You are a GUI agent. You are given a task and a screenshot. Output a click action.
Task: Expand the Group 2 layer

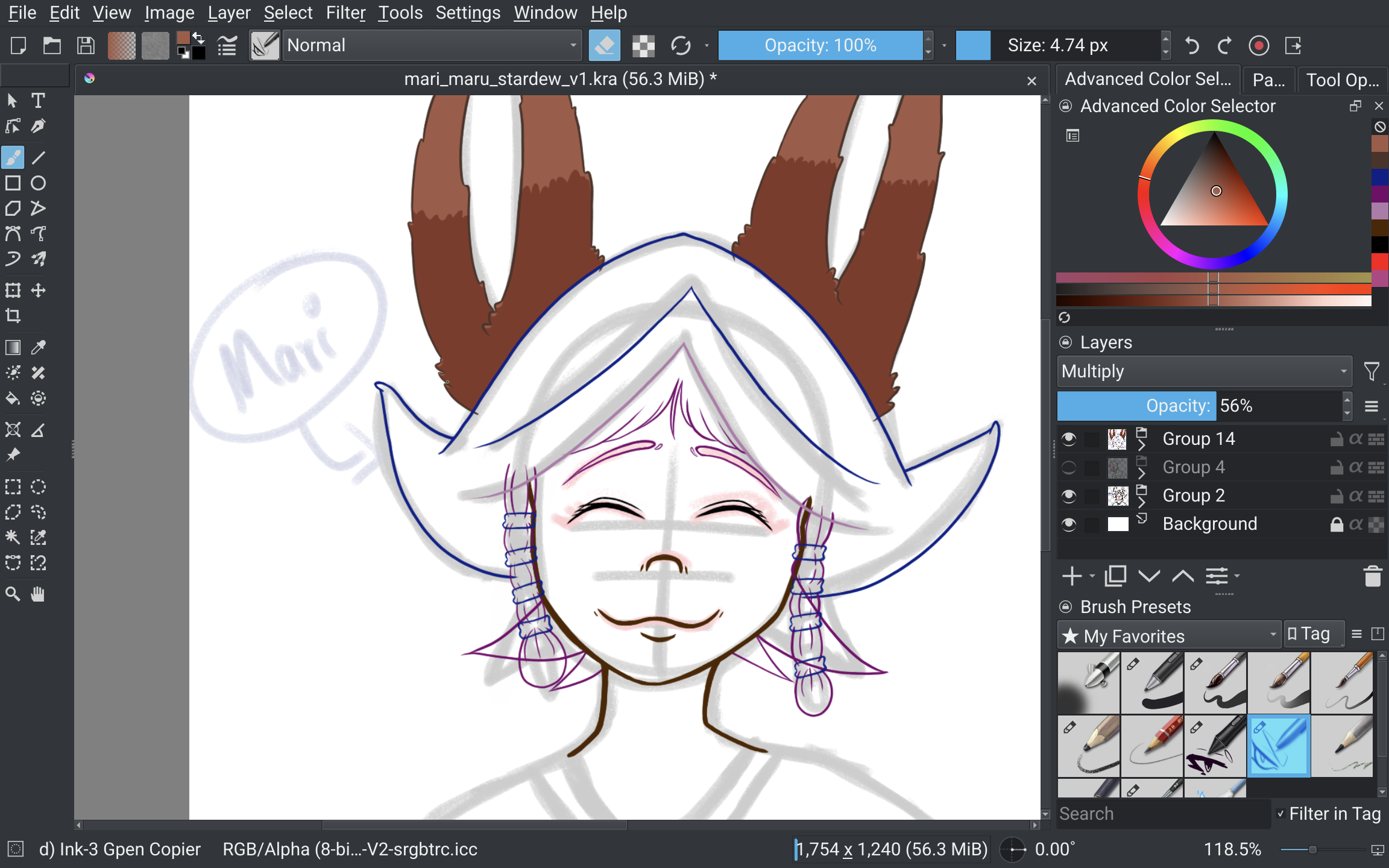coord(1141,502)
